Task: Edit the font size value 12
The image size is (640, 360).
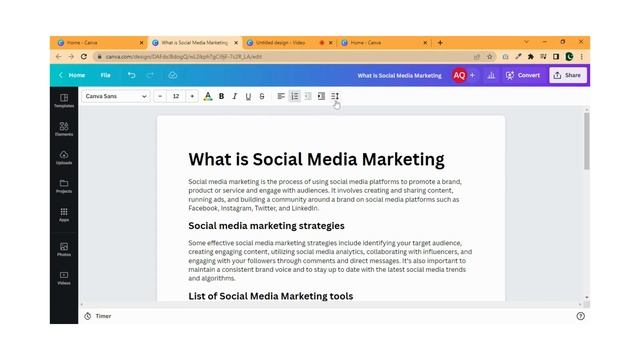Action: [176, 96]
